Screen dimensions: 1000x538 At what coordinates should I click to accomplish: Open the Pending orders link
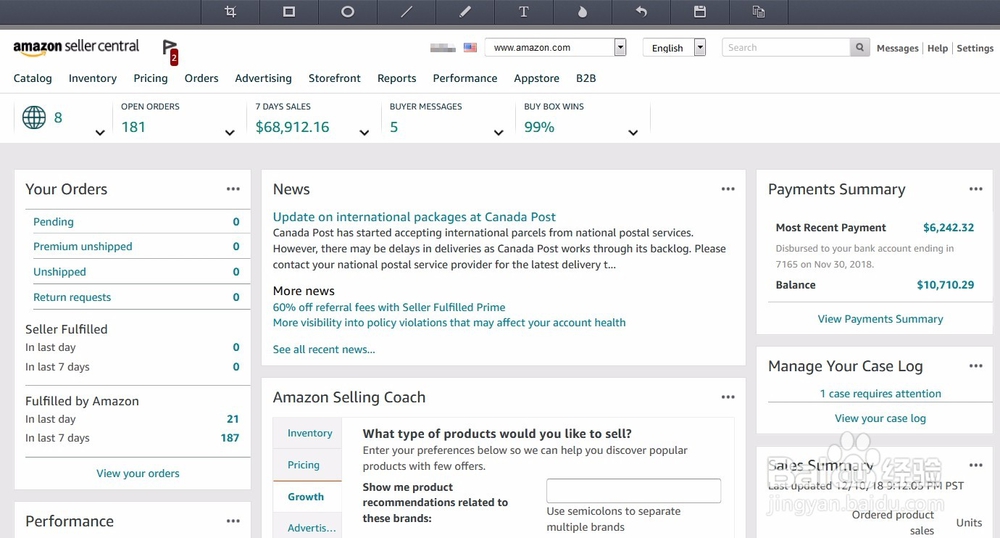(x=54, y=222)
